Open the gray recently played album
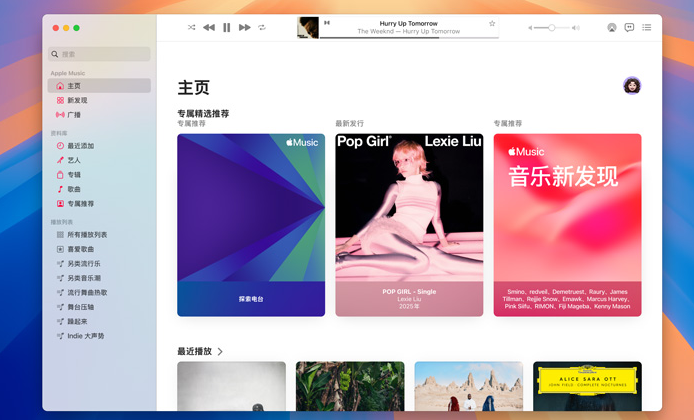This screenshot has width=694, height=420. click(x=231, y=386)
